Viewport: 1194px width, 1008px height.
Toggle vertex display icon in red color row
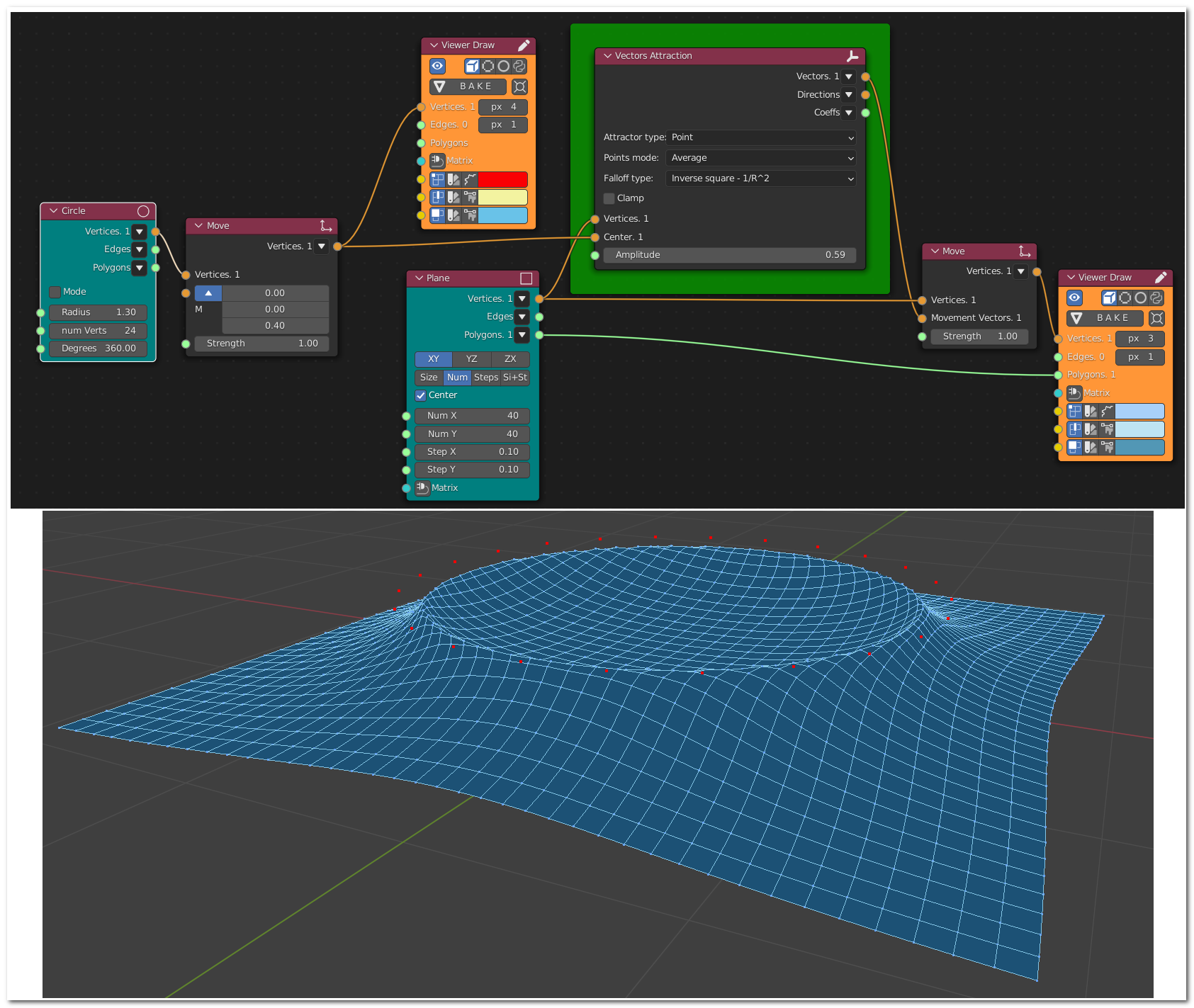coord(438,179)
